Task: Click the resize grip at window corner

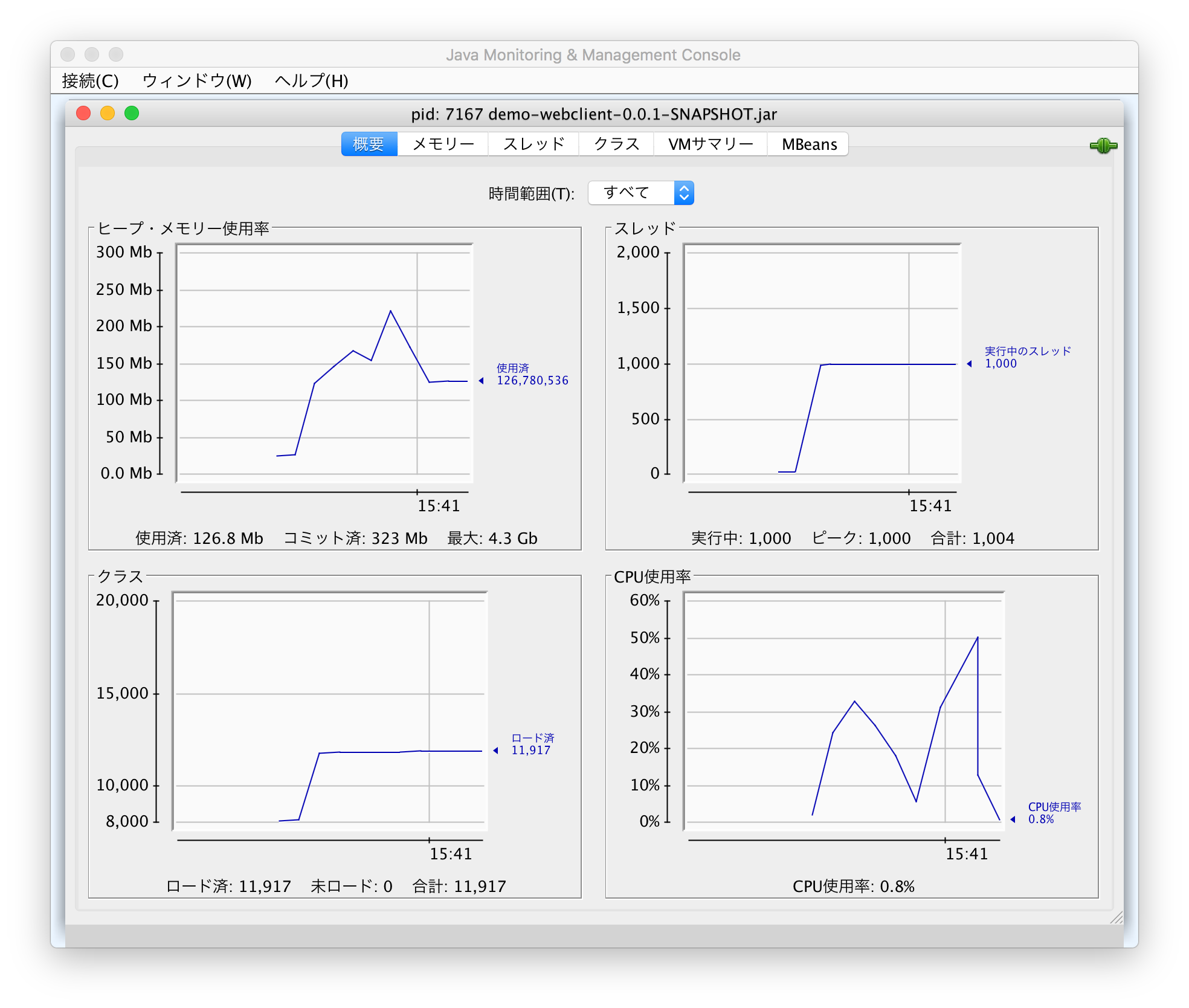Action: coord(1116,917)
